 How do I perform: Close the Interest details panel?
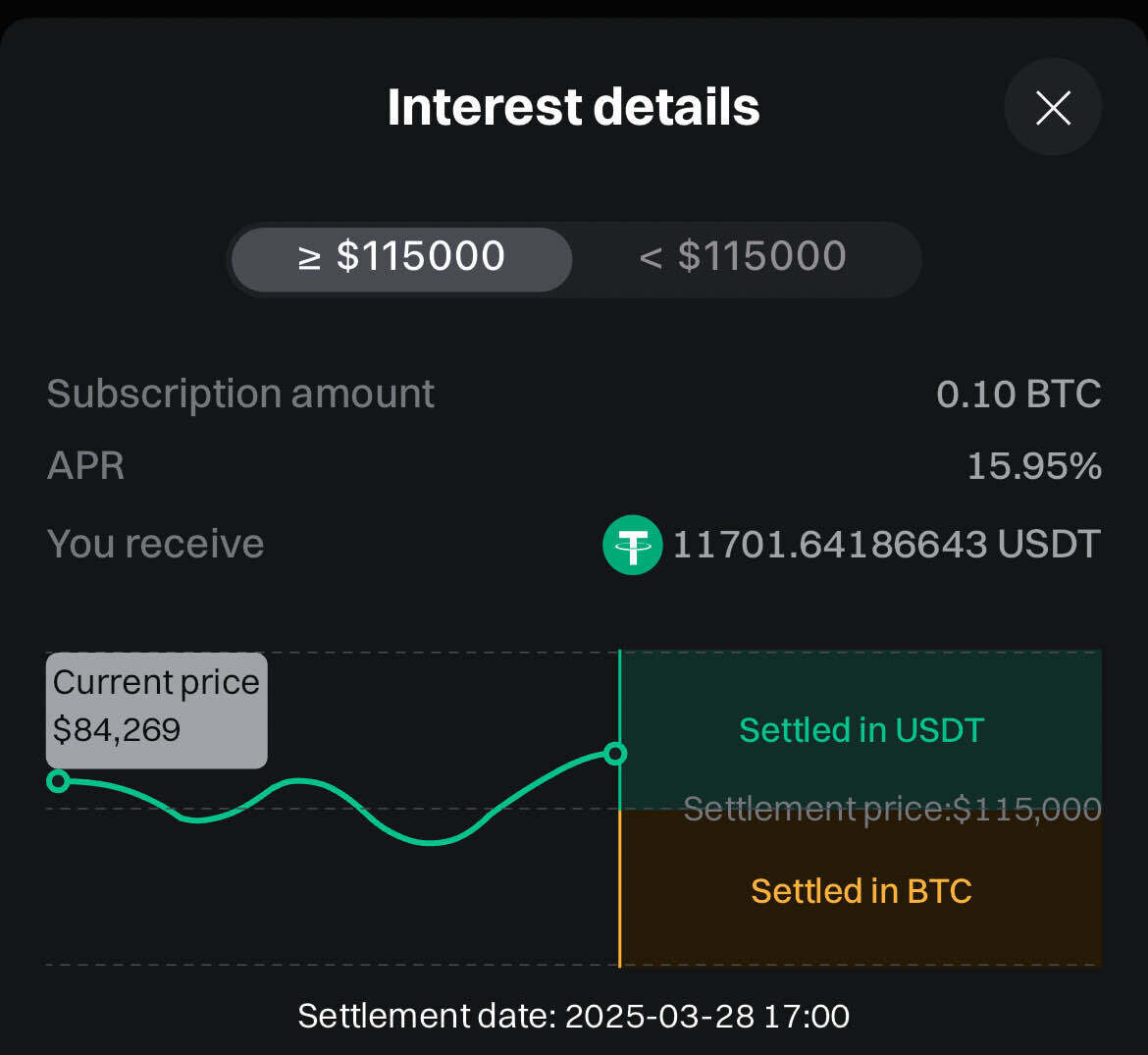pos(1053,107)
